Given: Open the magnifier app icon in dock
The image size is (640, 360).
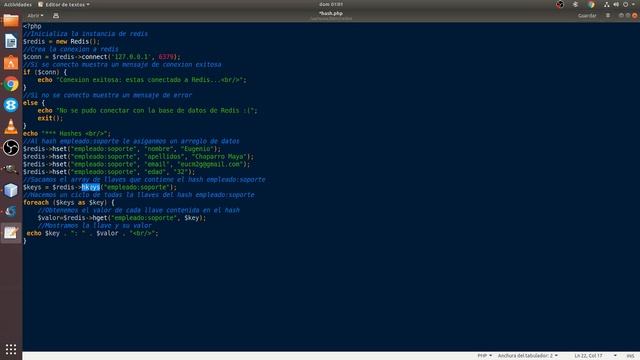Looking at the screenshot, I should click(x=11, y=169).
